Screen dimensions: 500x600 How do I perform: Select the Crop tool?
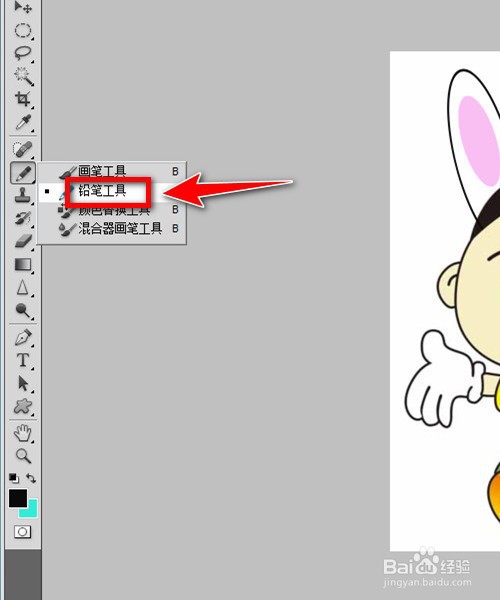click(x=23, y=99)
